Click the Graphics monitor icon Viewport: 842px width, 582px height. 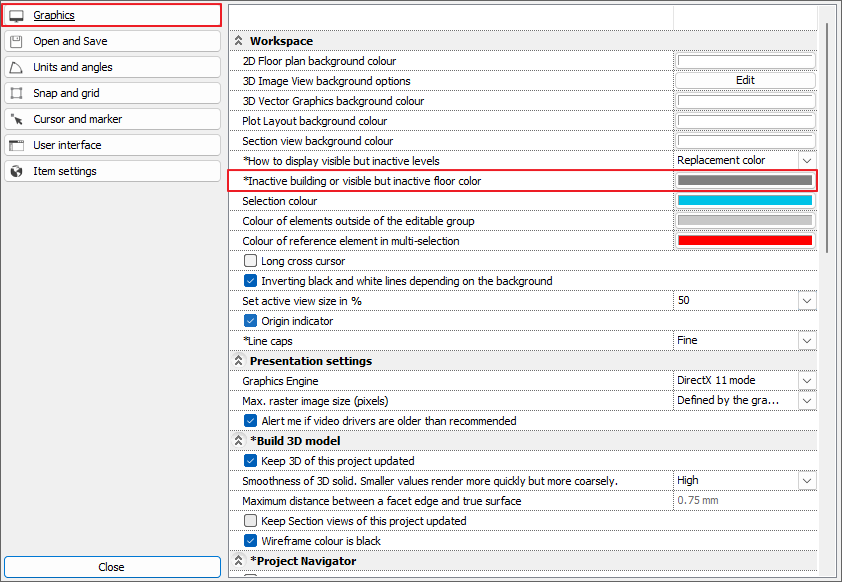pos(16,15)
